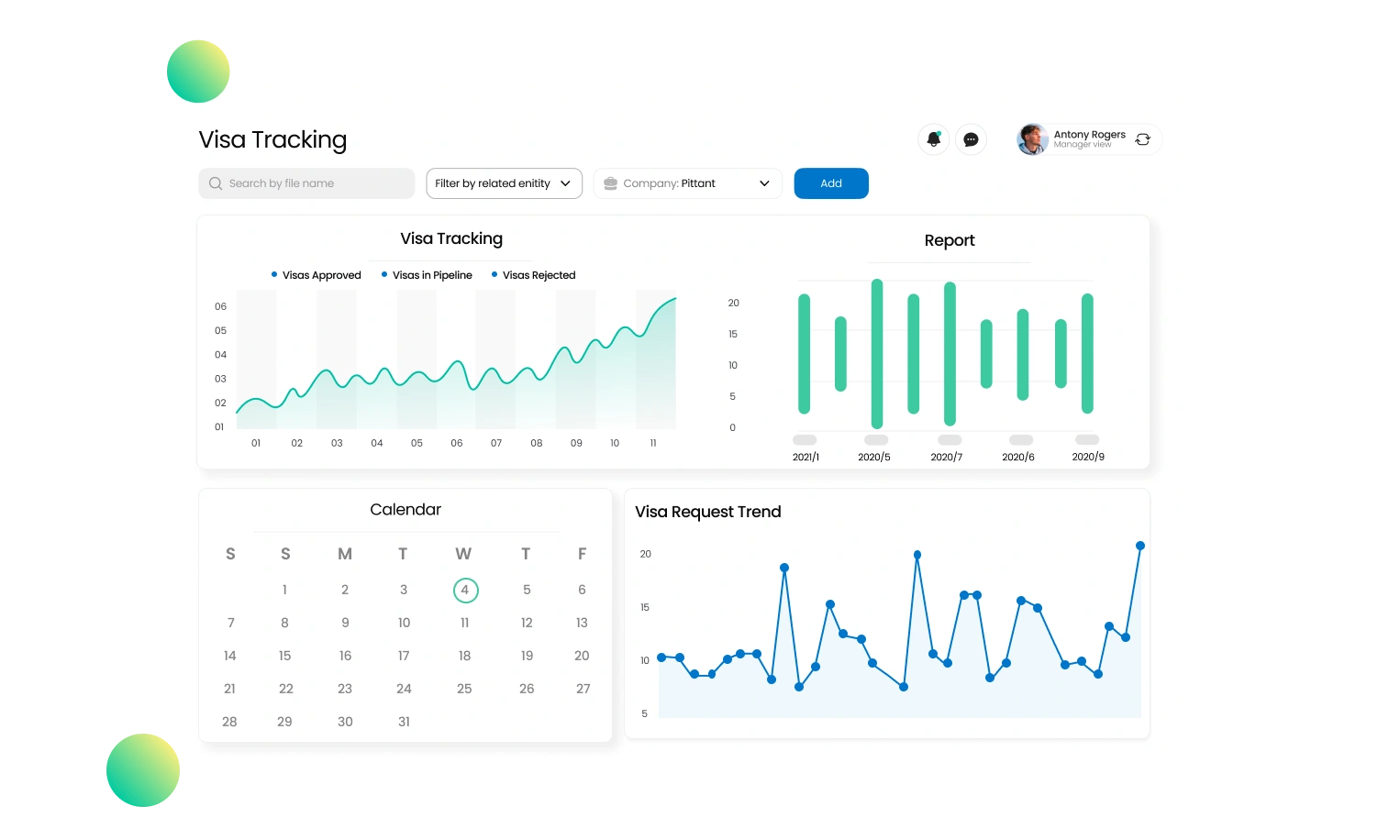Screen dimensions: 1400x840
Task: Click Antony Rogers profile avatar
Action: pyautogui.click(x=1032, y=139)
